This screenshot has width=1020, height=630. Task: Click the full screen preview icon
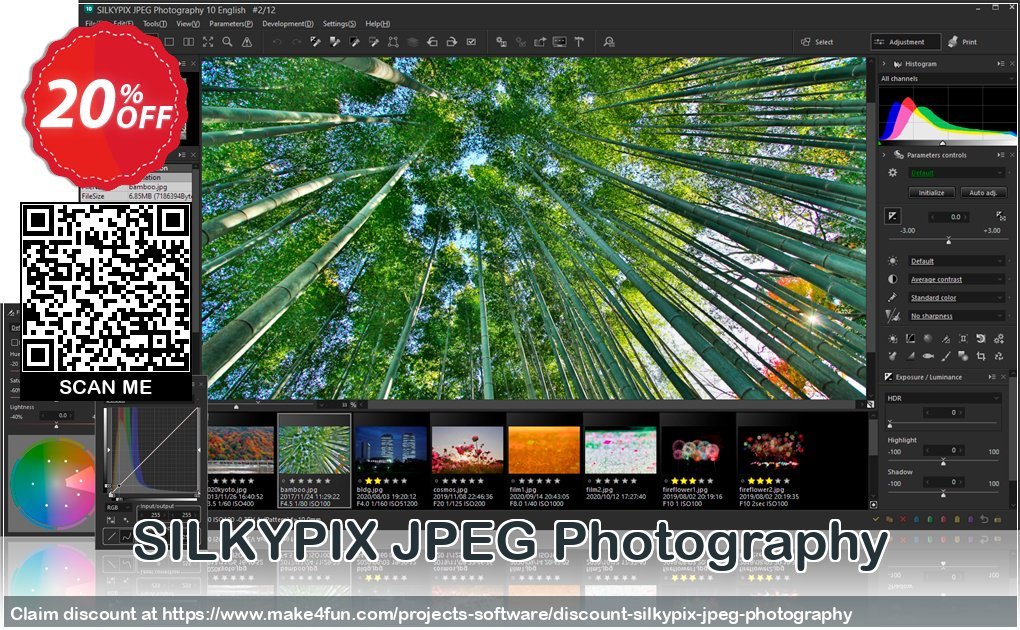point(208,42)
